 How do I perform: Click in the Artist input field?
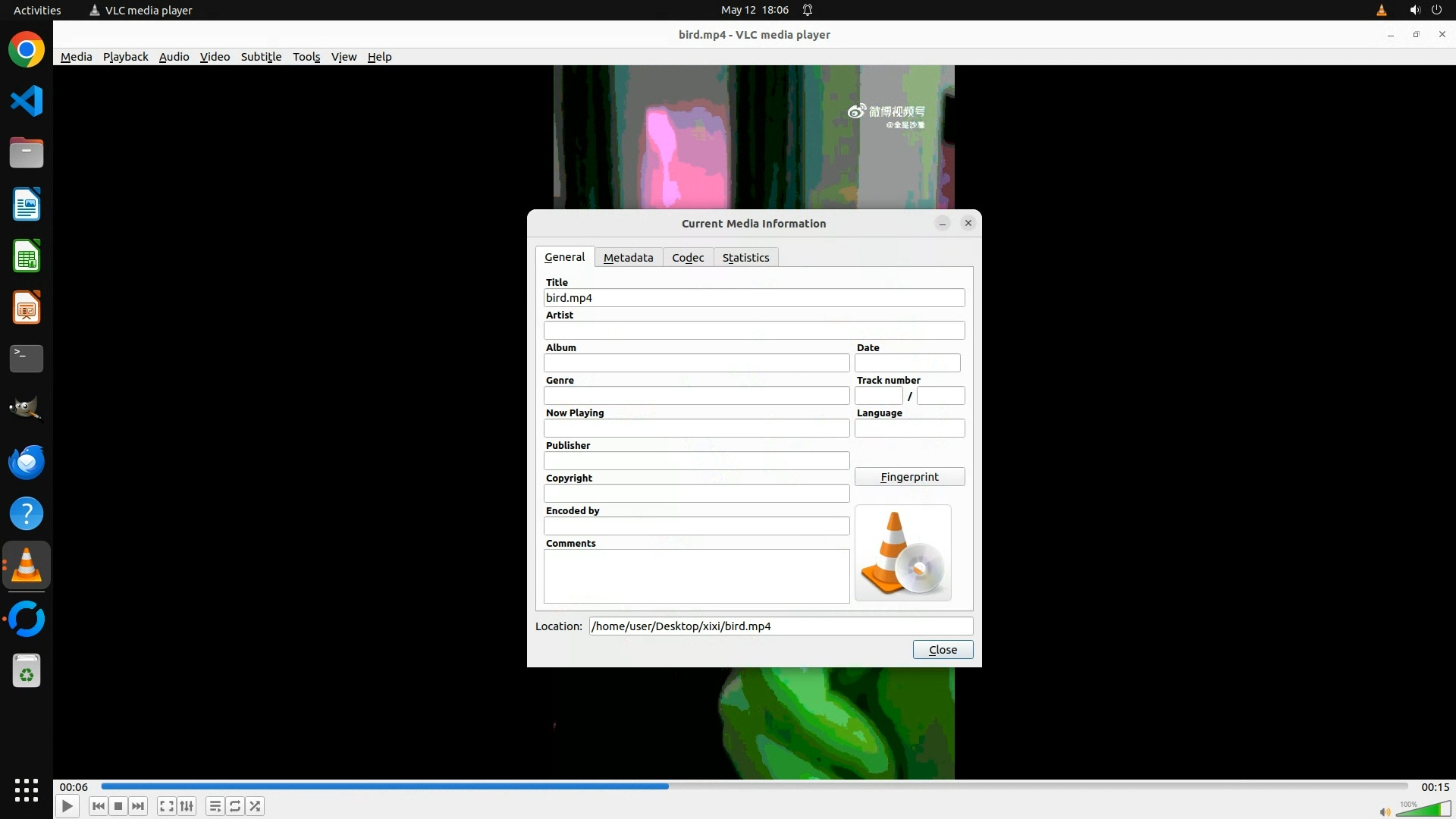click(754, 331)
